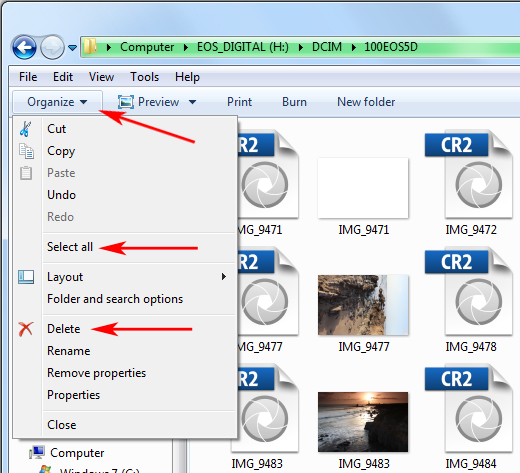Click the blue Back navigation arrow
The width and height of the screenshot is (520, 473).
24,47
